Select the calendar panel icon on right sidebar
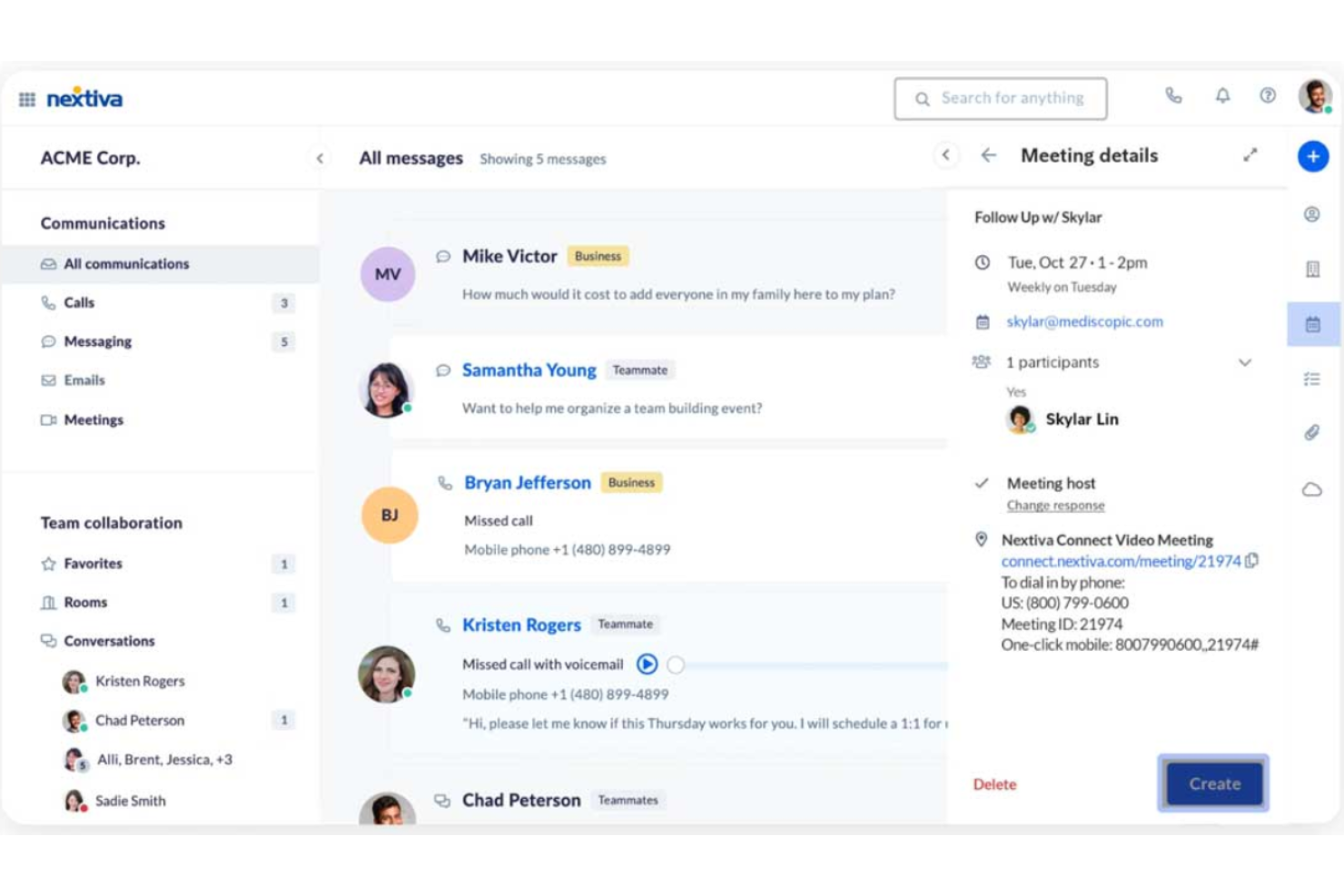Viewport: 1344px width, 896px height. click(1313, 323)
